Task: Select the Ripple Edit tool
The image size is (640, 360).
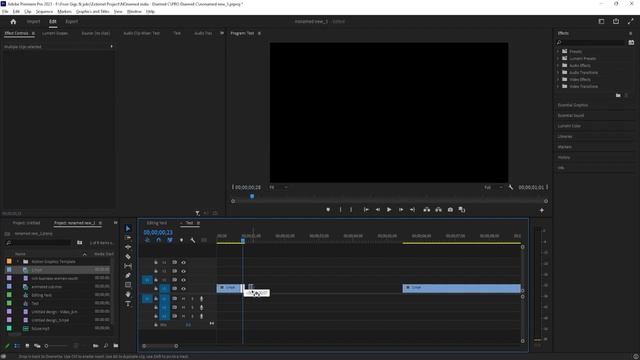Action: tap(128, 247)
